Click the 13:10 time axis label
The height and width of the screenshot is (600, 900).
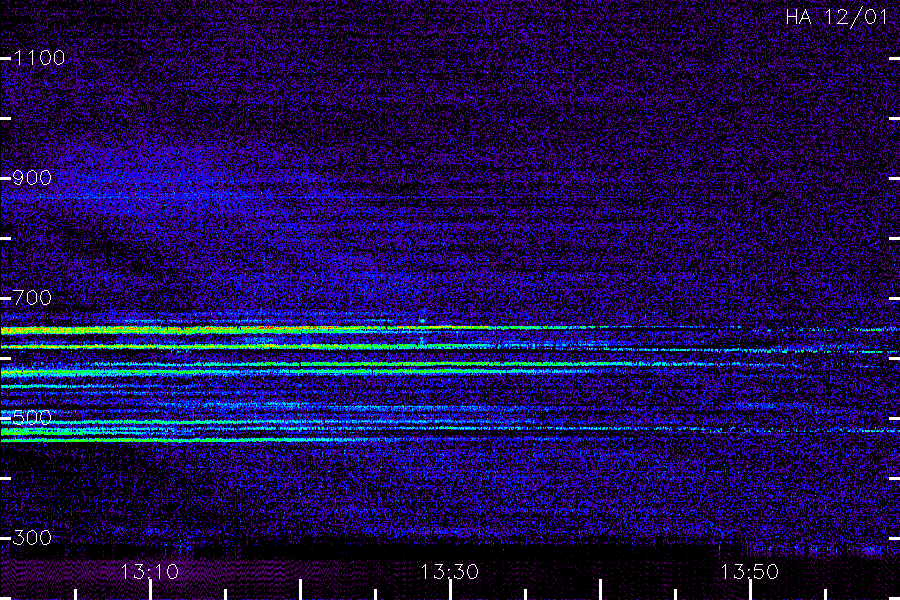pyautogui.click(x=149, y=572)
